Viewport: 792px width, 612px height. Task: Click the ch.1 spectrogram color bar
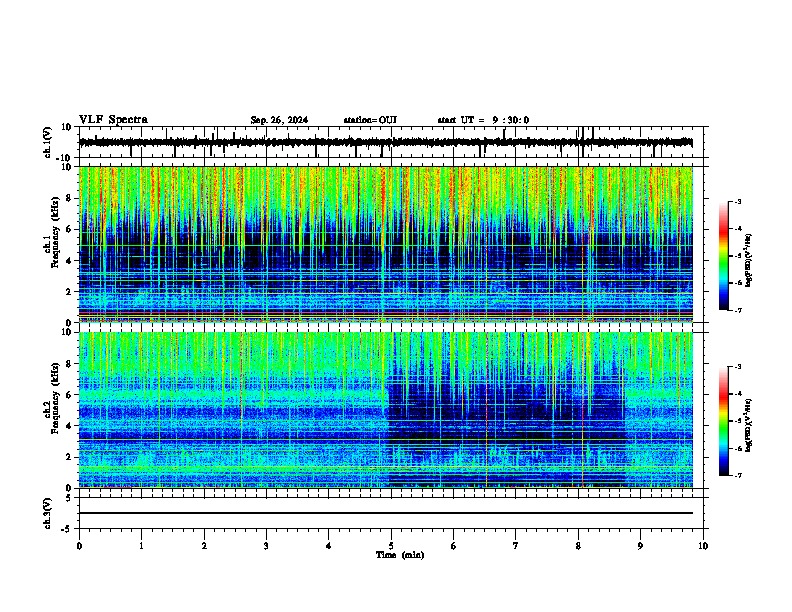tap(724, 256)
